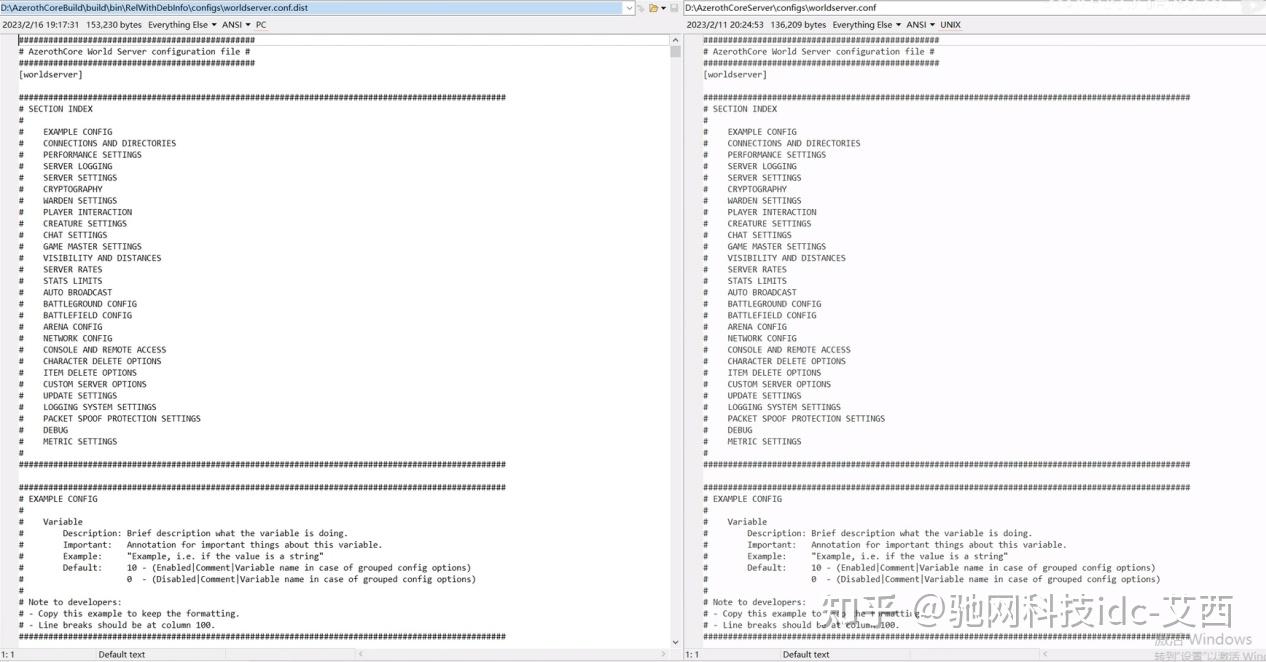Click the 2023/2/11 20:24:53 timestamp

725,24
